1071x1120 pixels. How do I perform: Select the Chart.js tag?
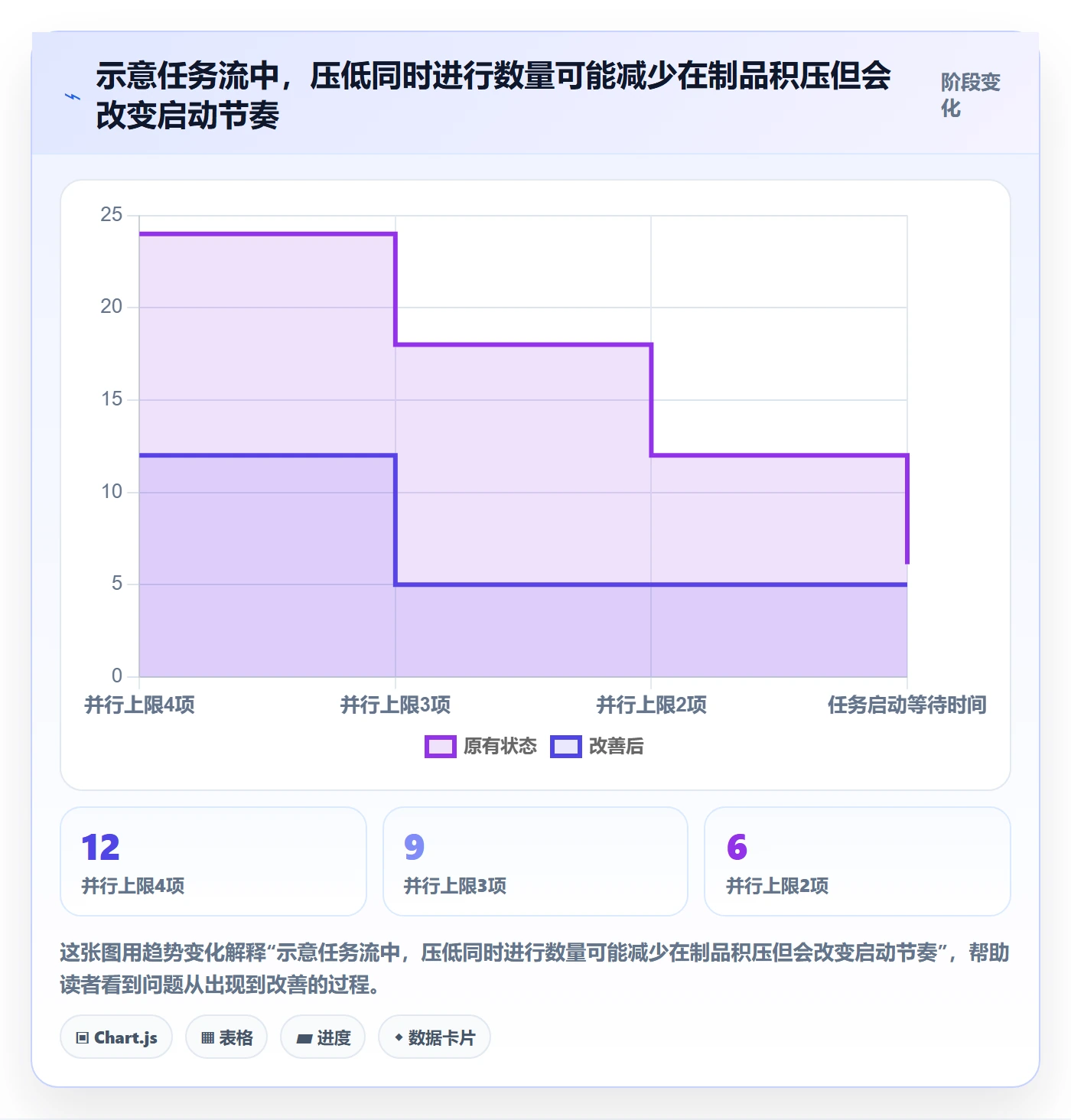point(116,1037)
